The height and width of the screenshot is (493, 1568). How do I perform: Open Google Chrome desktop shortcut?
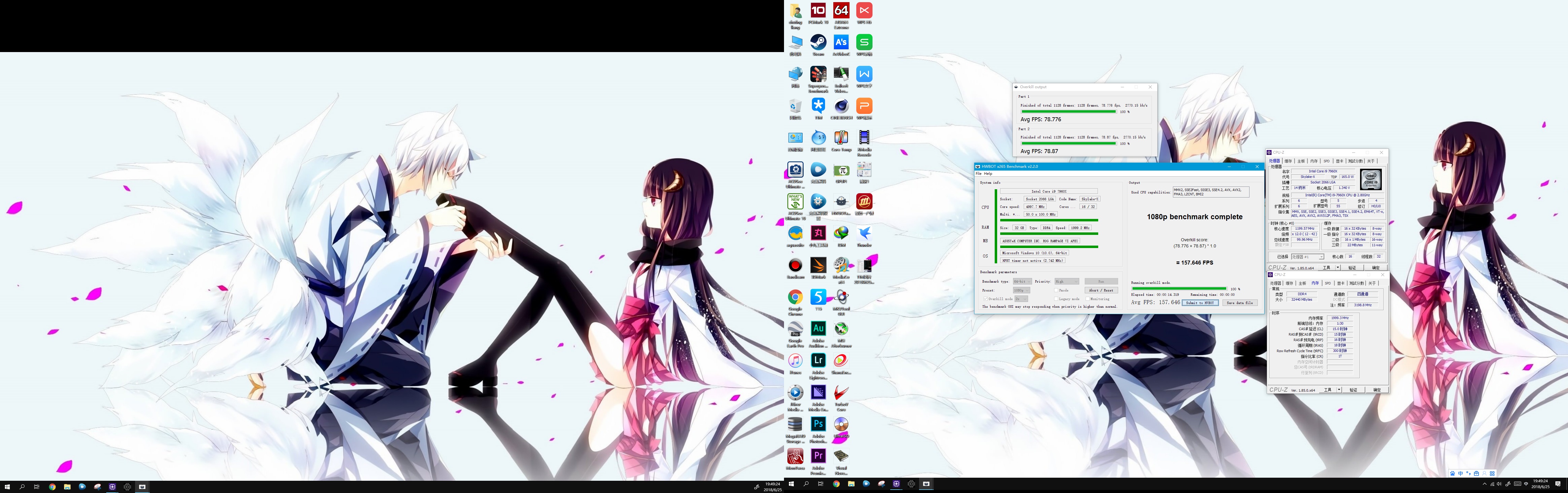[795, 303]
